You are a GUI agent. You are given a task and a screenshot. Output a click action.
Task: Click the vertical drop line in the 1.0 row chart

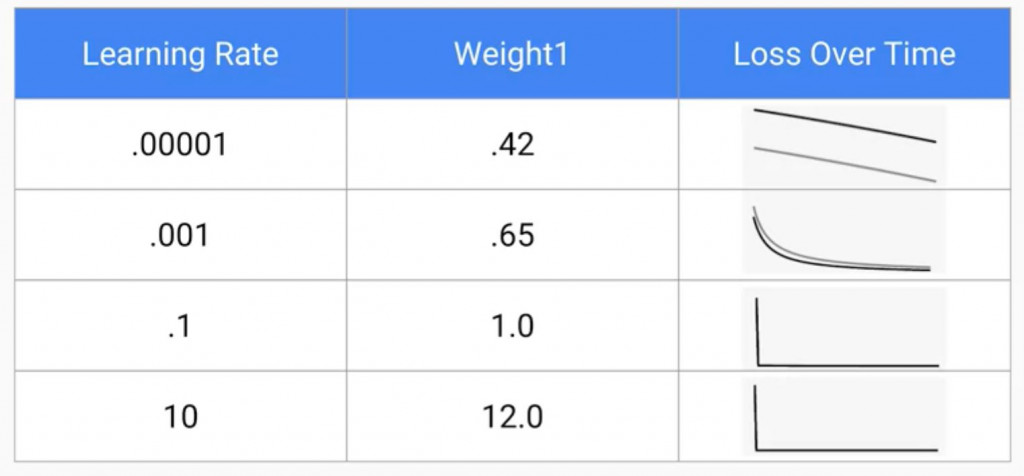pos(757,332)
